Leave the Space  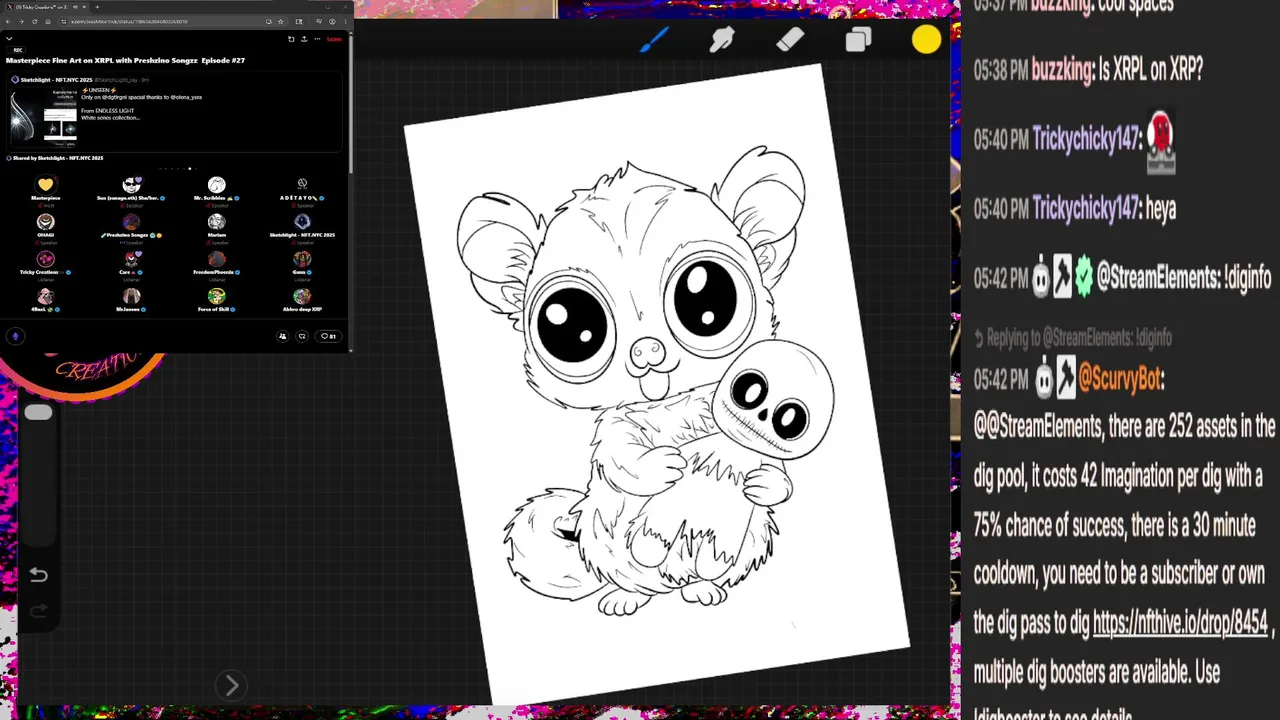[334, 39]
